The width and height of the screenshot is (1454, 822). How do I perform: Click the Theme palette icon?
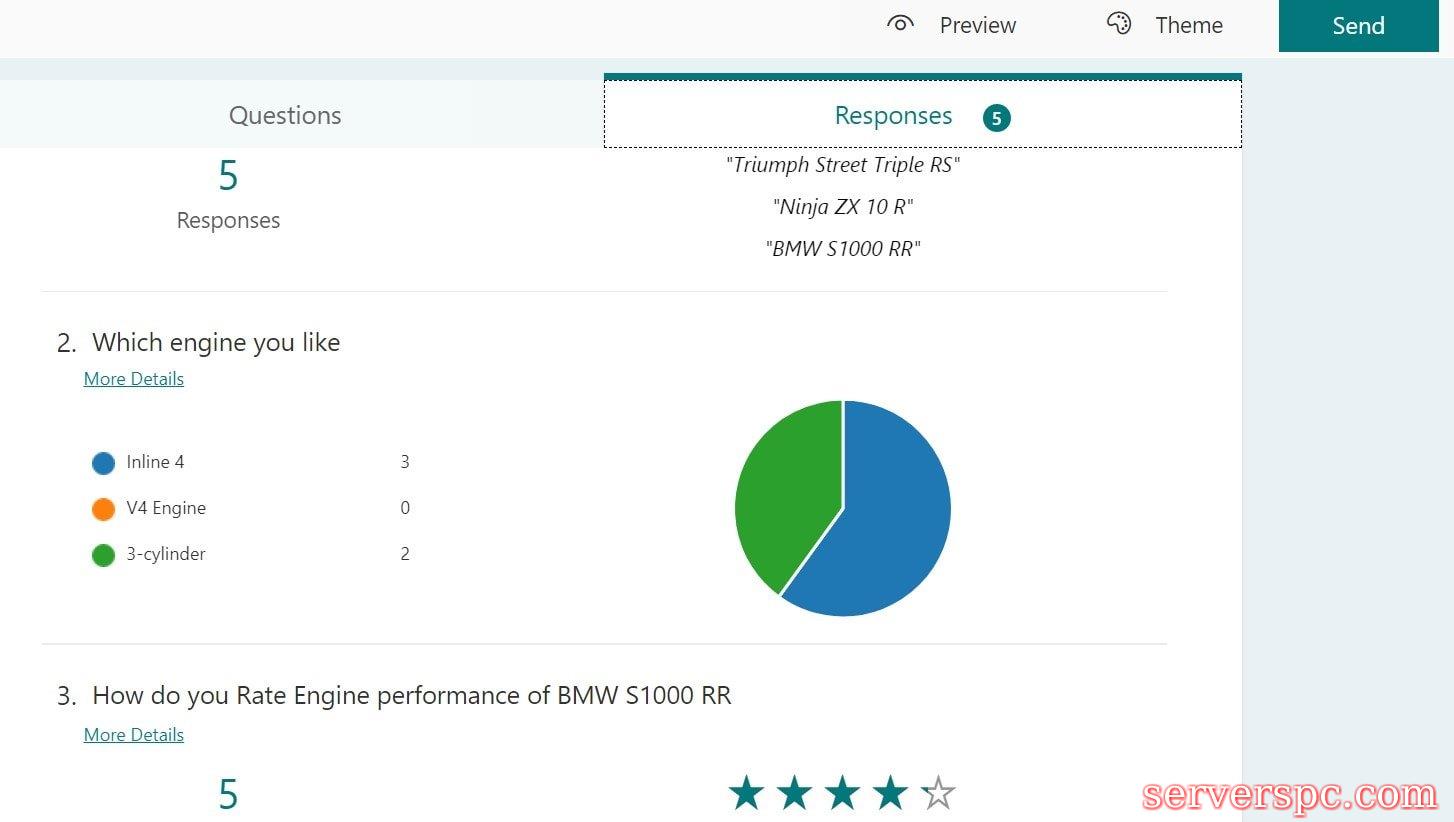tap(1118, 25)
